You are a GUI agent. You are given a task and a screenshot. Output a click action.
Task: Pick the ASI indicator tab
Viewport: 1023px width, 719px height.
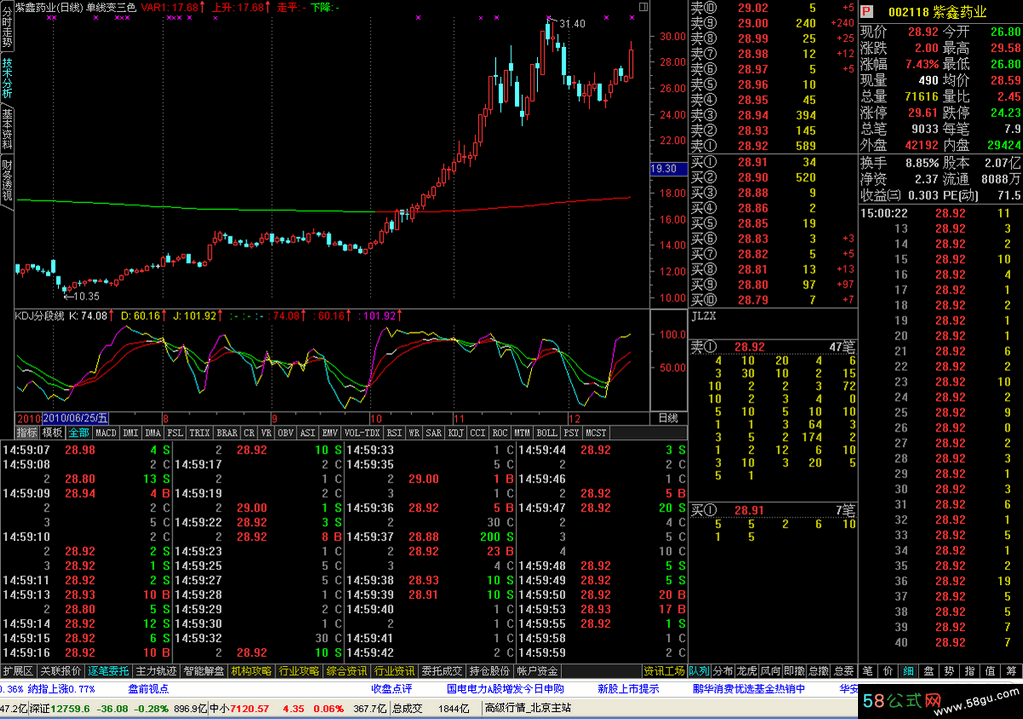point(308,433)
